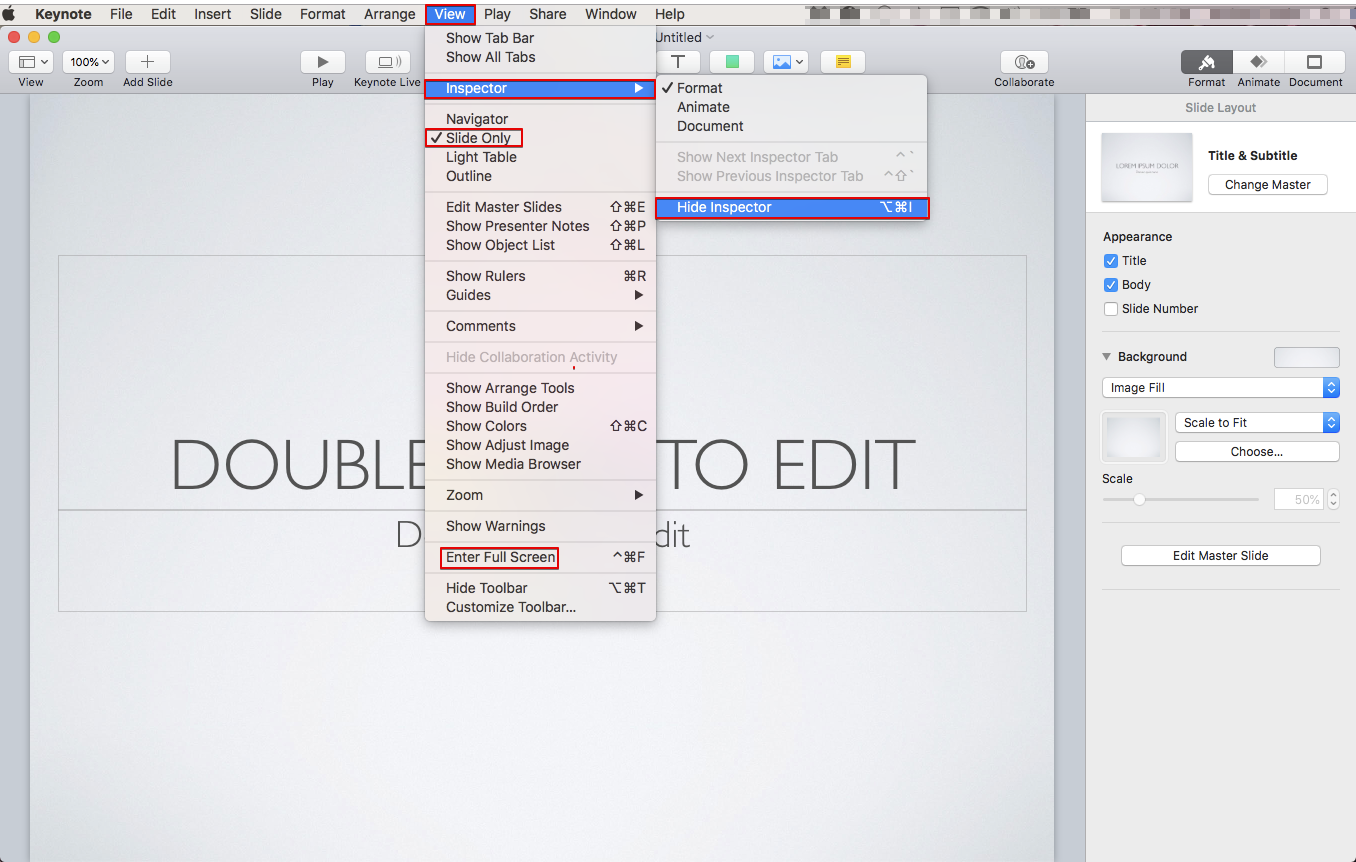The height and width of the screenshot is (862, 1356).
Task: Click the Play slideshow icon
Action: tap(322, 62)
